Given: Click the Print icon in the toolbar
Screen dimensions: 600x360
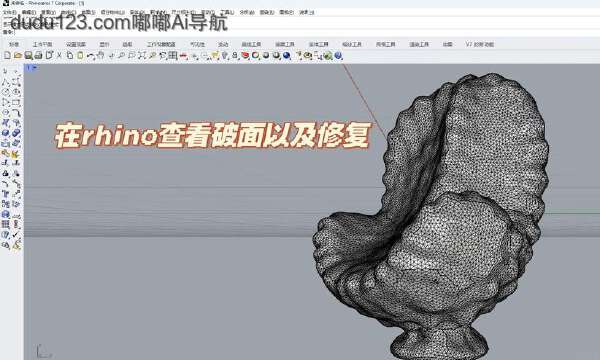Looking at the screenshot, I should [x=38, y=56].
